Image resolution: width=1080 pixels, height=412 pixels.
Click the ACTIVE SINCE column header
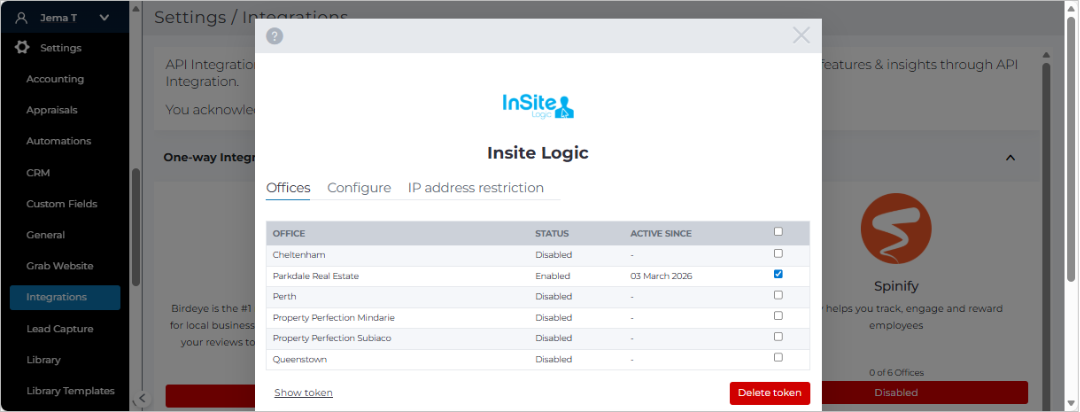661,234
